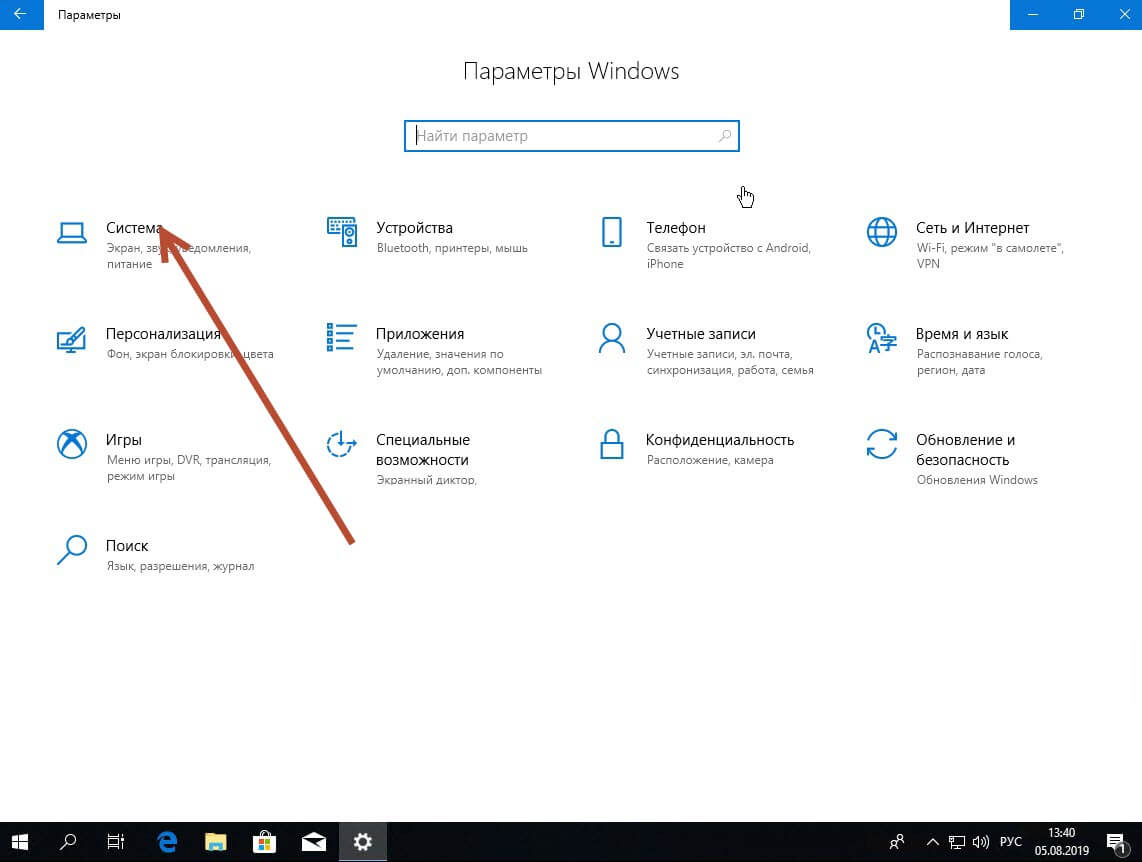Click the search magnifier in Найти параметр box
The width and height of the screenshot is (1142, 862).
click(725, 136)
